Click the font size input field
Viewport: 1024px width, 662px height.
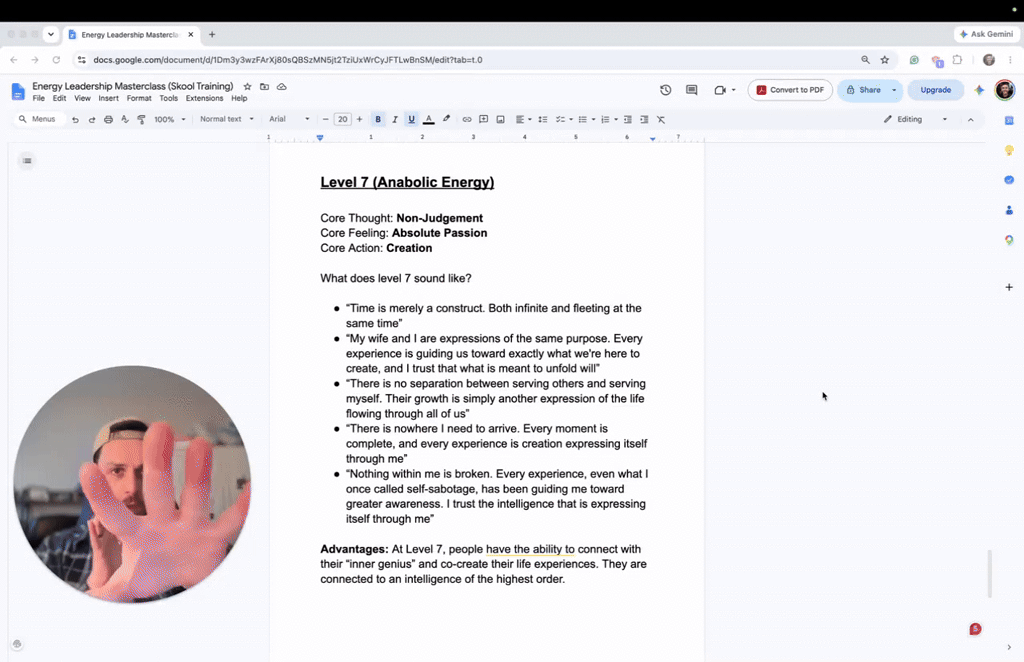point(342,119)
